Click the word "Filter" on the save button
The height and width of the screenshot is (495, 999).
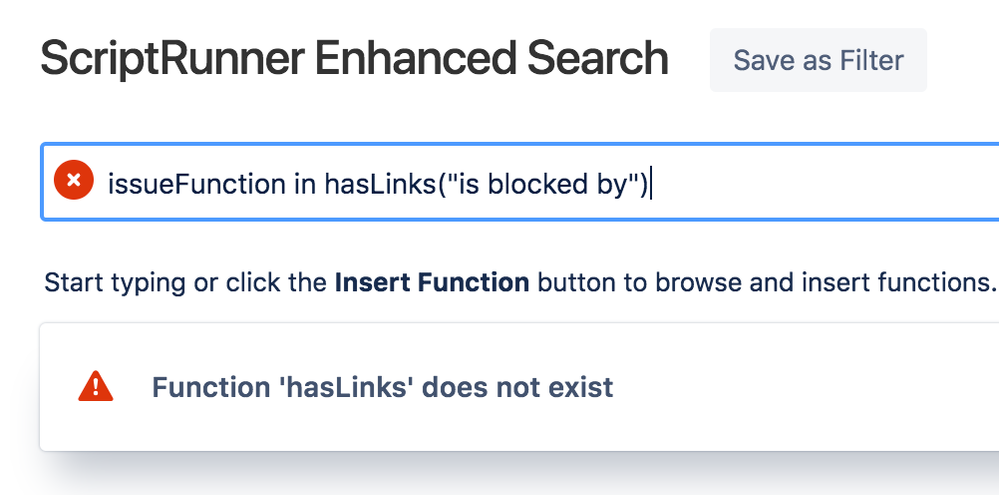click(x=871, y=61)
